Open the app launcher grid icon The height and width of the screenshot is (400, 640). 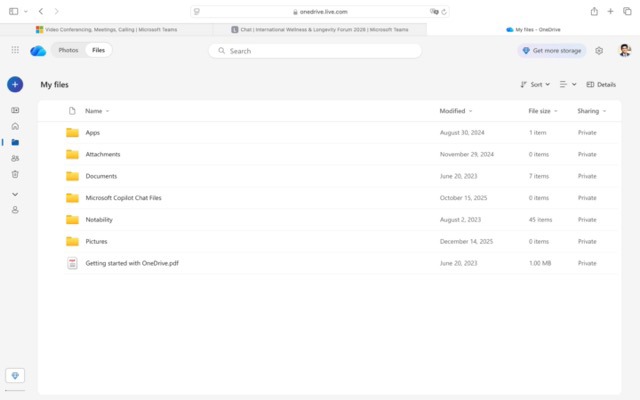coord(15,50)
